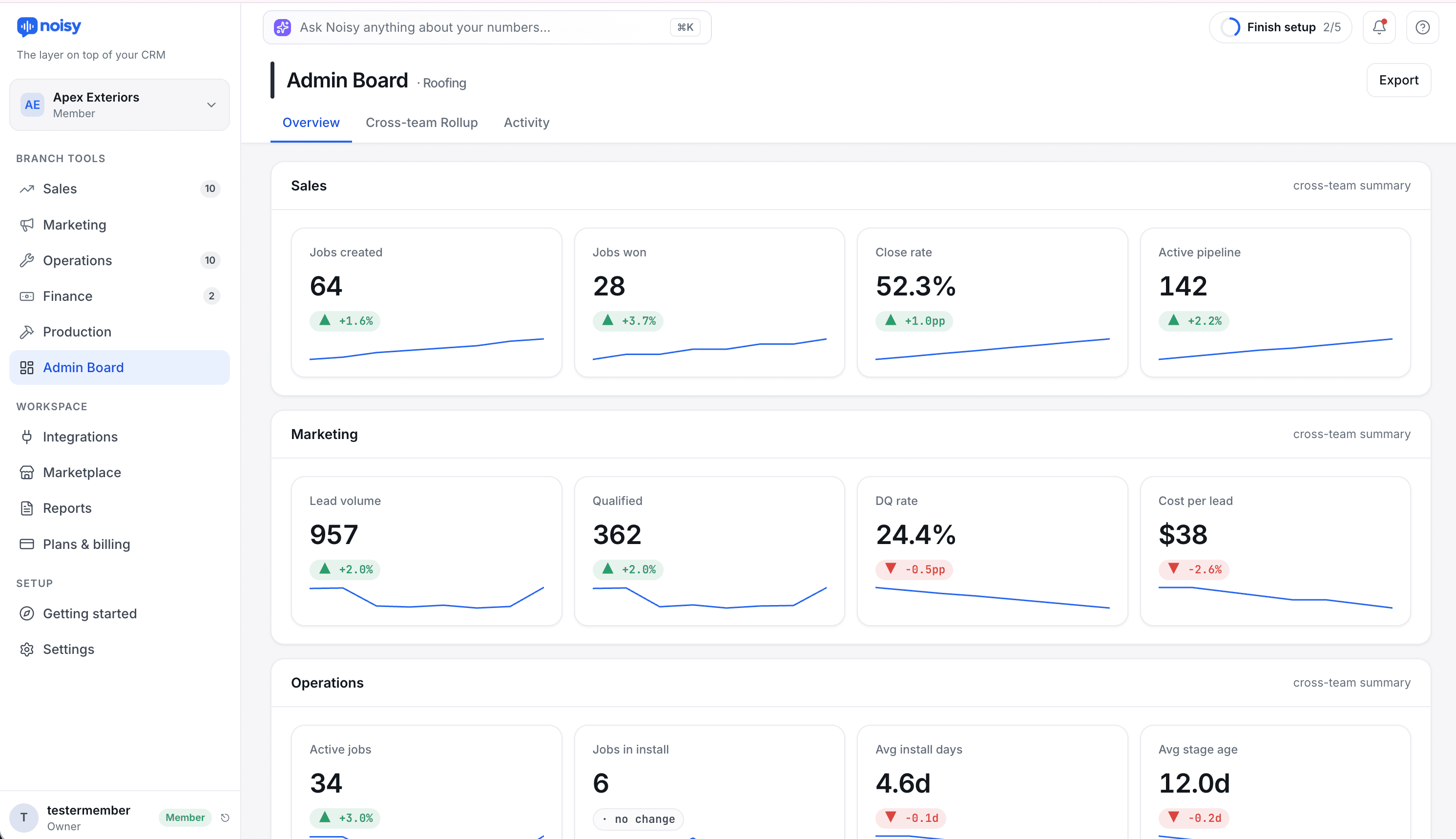
Task: Open the Qualified leads card
Action: pos(709,551)
